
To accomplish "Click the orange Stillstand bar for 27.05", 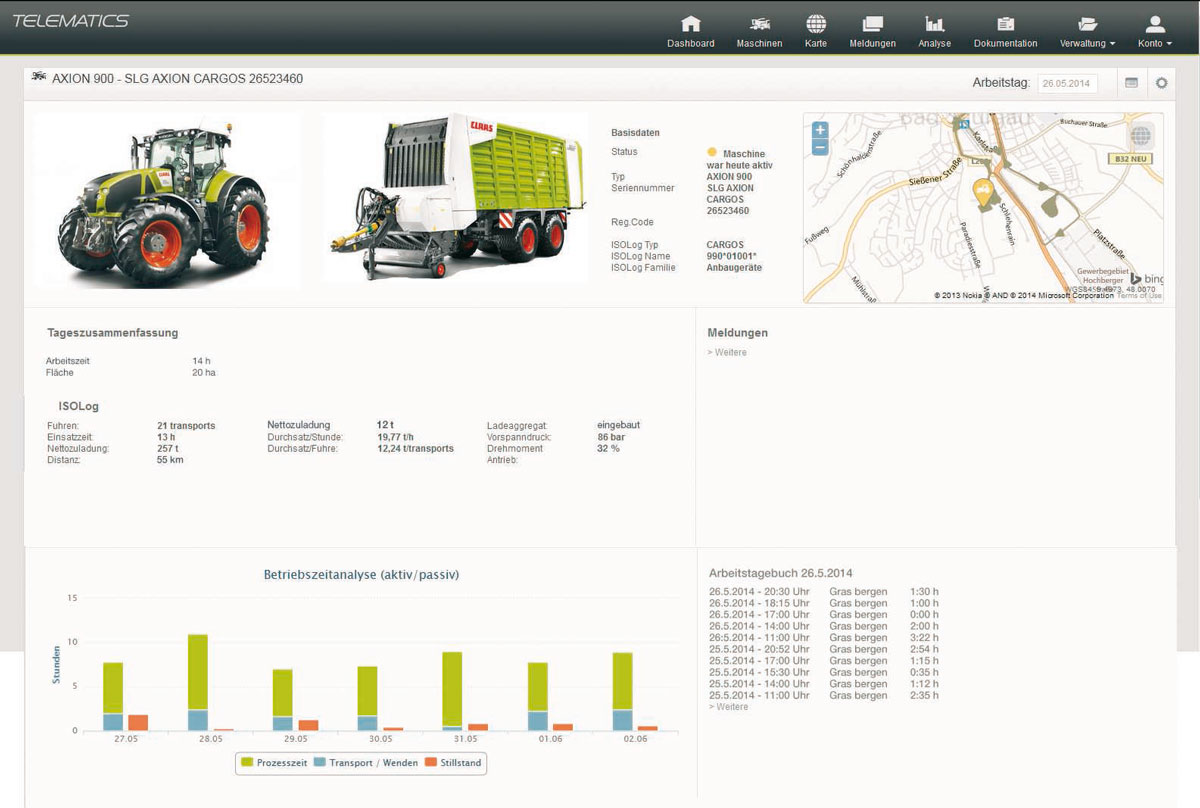I will (x=138, y=722).
